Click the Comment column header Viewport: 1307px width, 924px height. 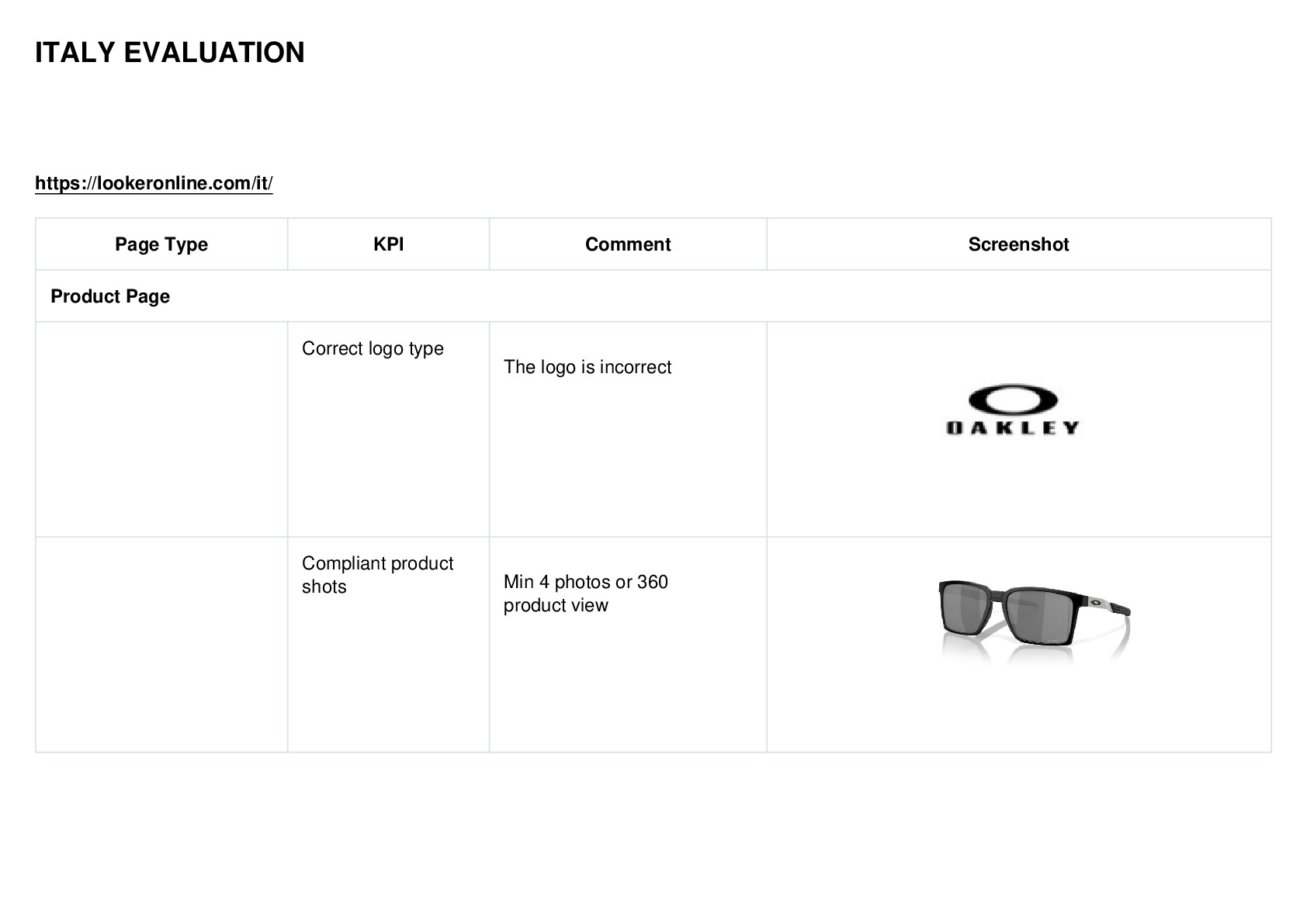click(628, 244)
